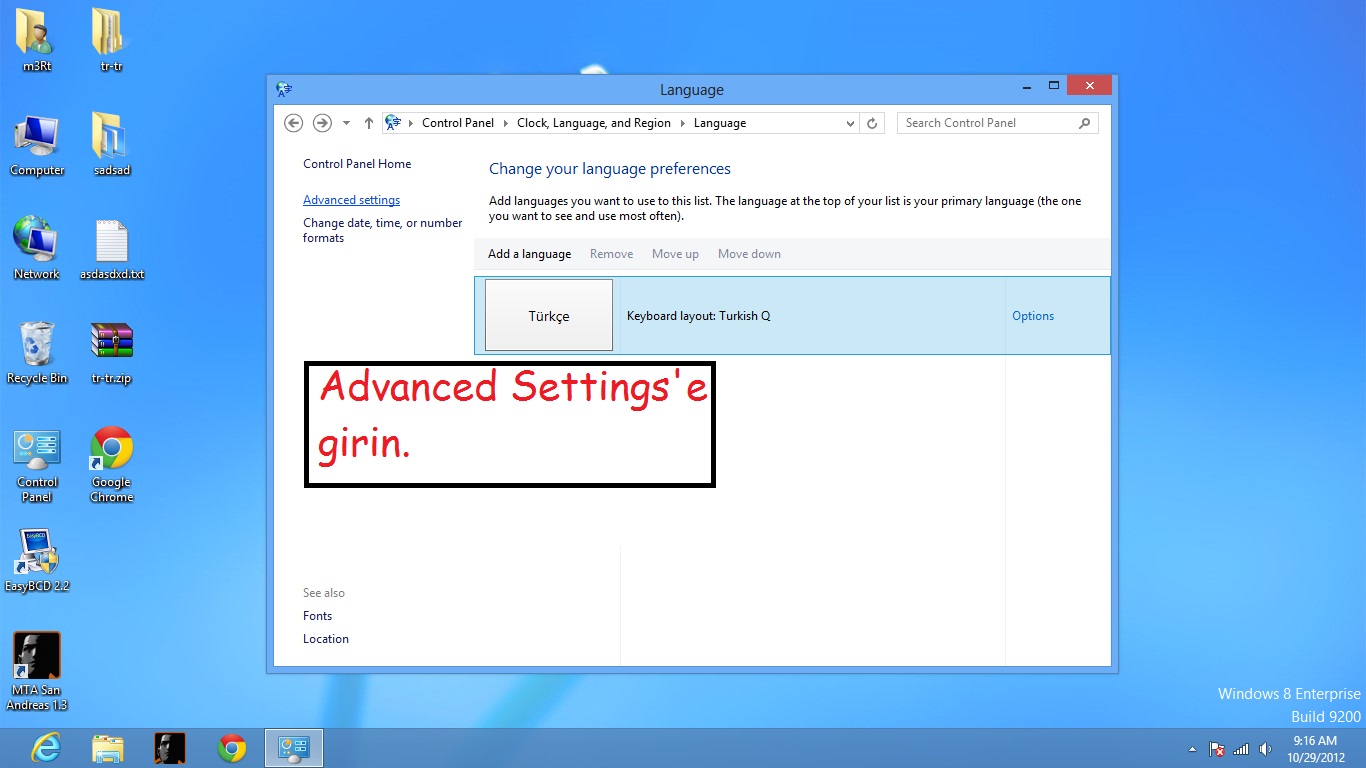
Task: Open recent locations dropdown arrow
Action: 346,123
